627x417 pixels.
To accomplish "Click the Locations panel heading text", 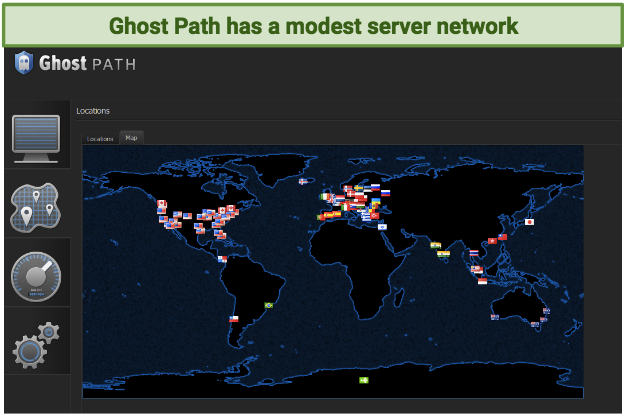I will tap(93, 111).
